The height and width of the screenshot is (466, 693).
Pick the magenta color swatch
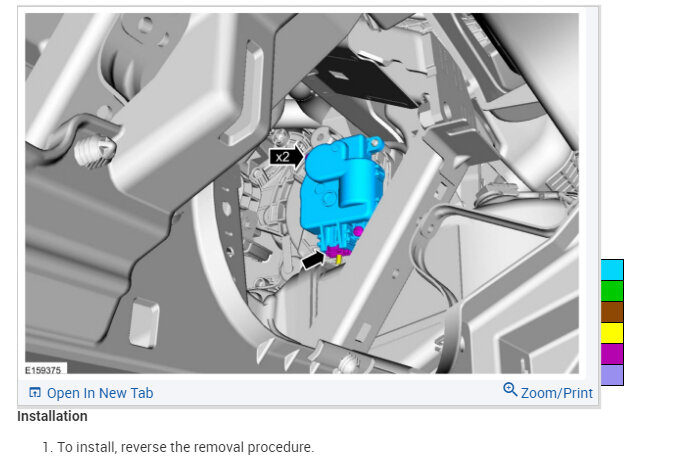pos(612,354)
